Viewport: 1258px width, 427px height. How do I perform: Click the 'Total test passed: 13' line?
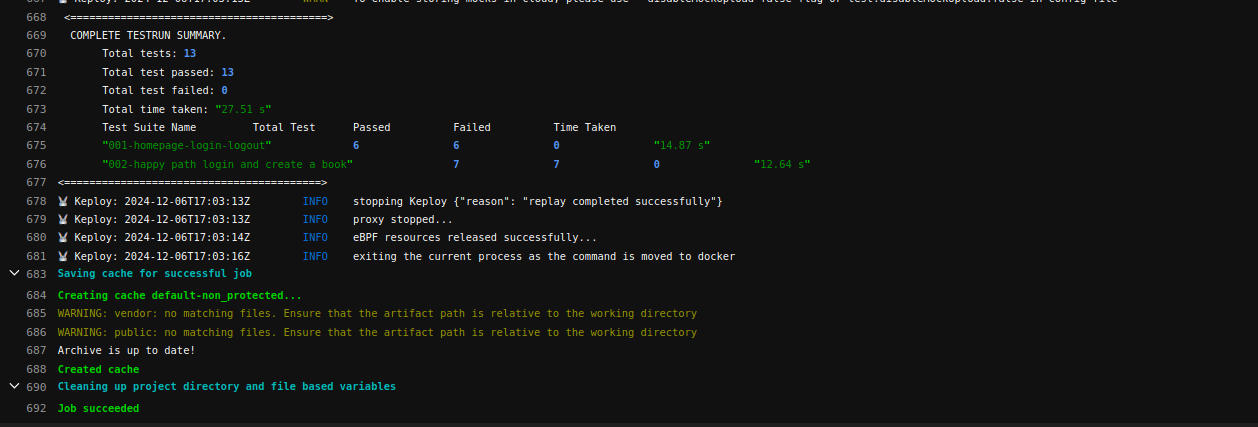coord(168,72)
